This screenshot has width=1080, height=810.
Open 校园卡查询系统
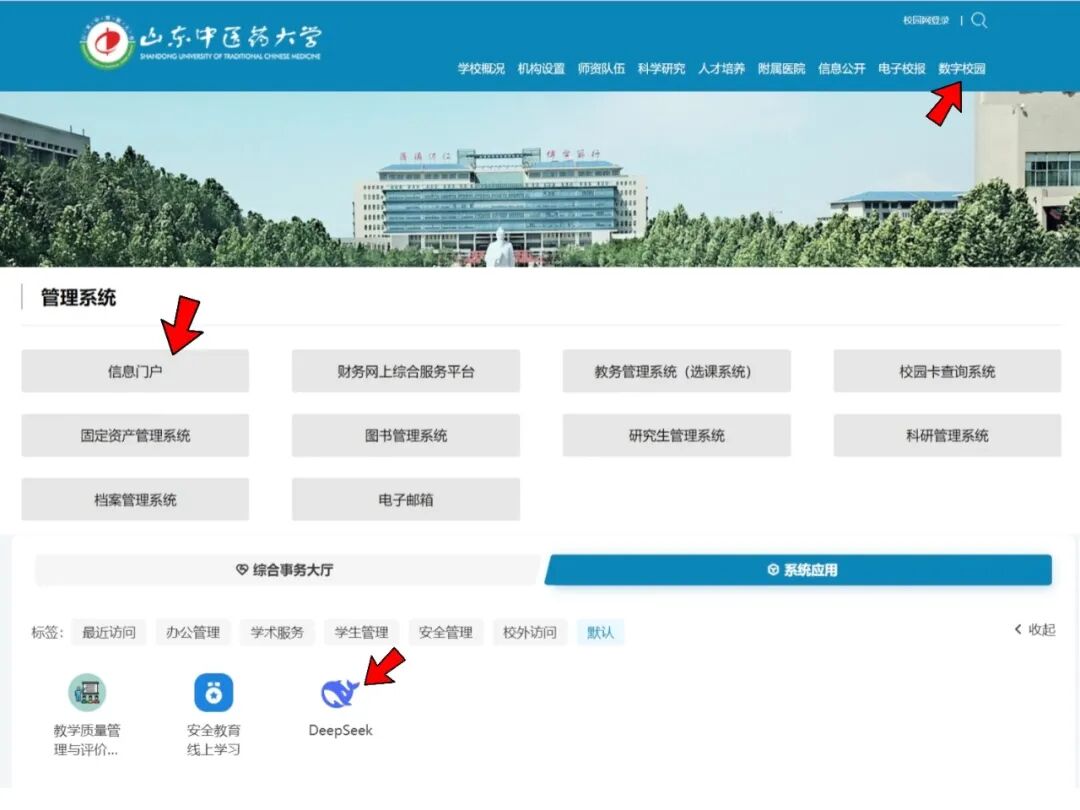point(947,371)
